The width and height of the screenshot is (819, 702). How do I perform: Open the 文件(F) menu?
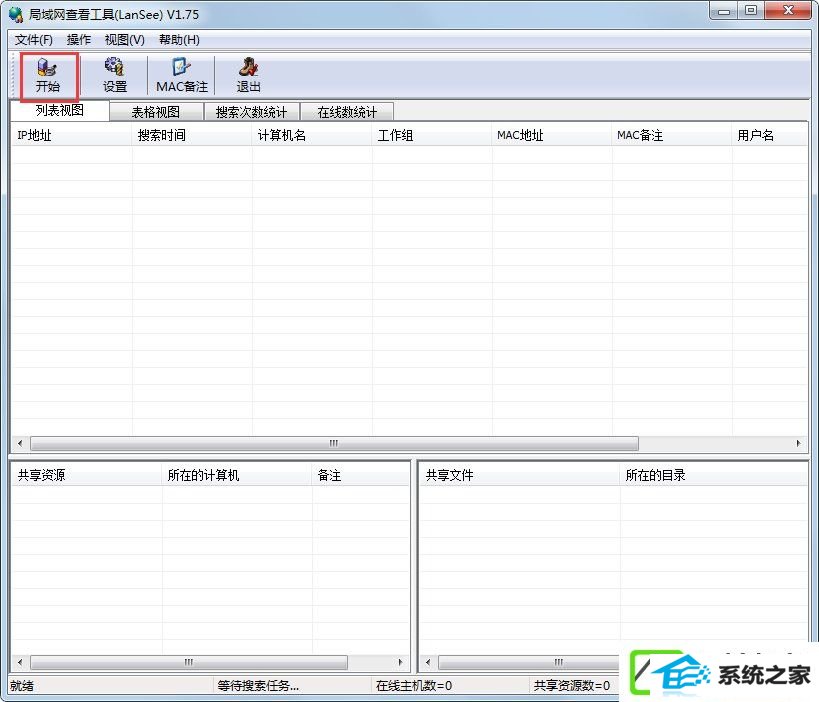pyautogui.click(x=34, y=40)
